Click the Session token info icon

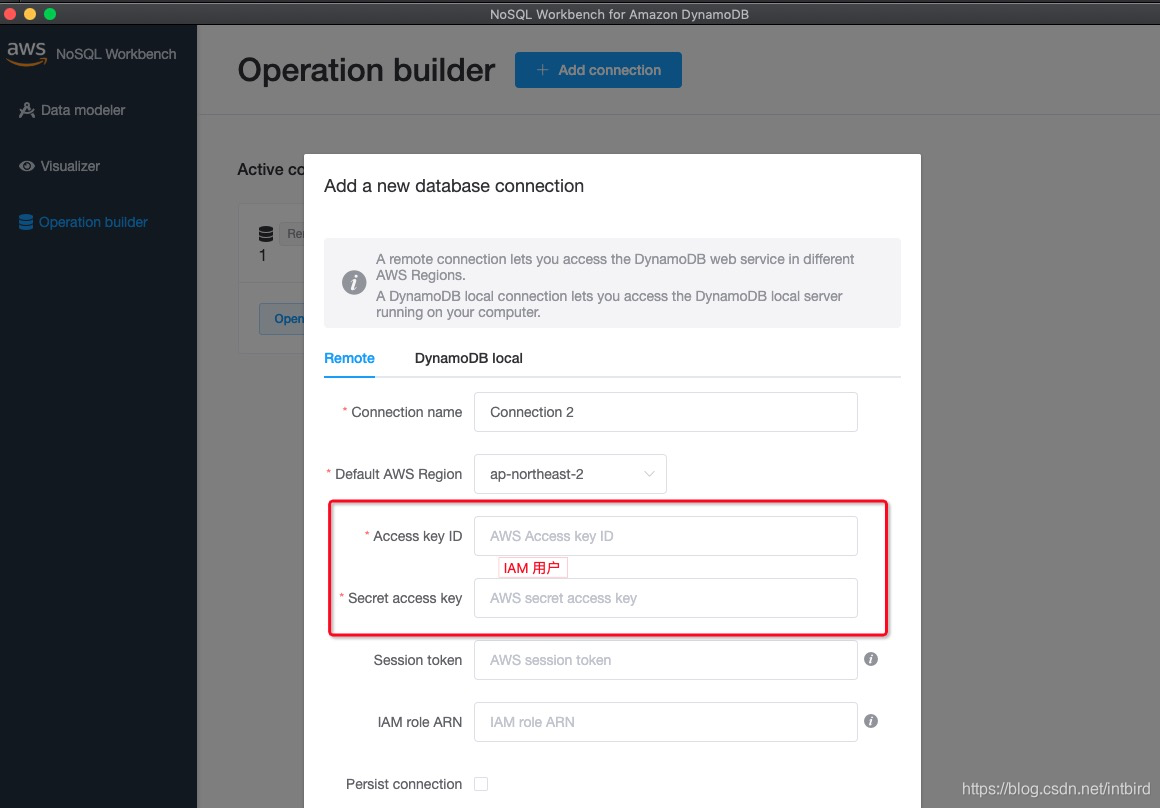tap(871, 659)
